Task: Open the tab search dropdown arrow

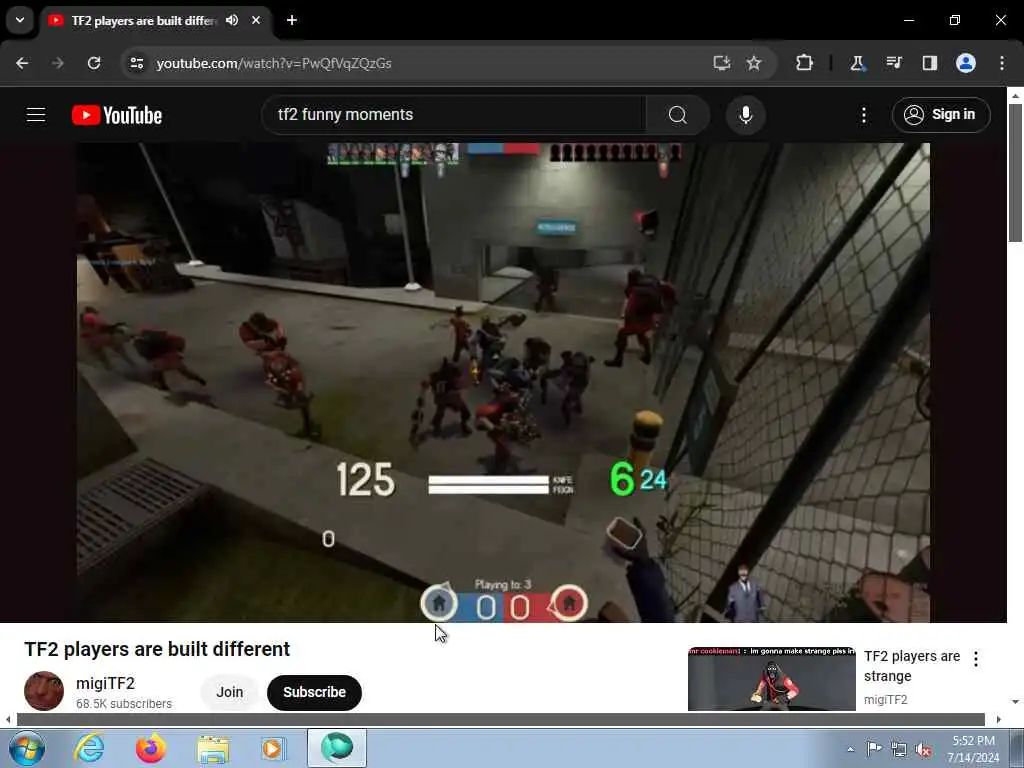Action: point(20,20)
